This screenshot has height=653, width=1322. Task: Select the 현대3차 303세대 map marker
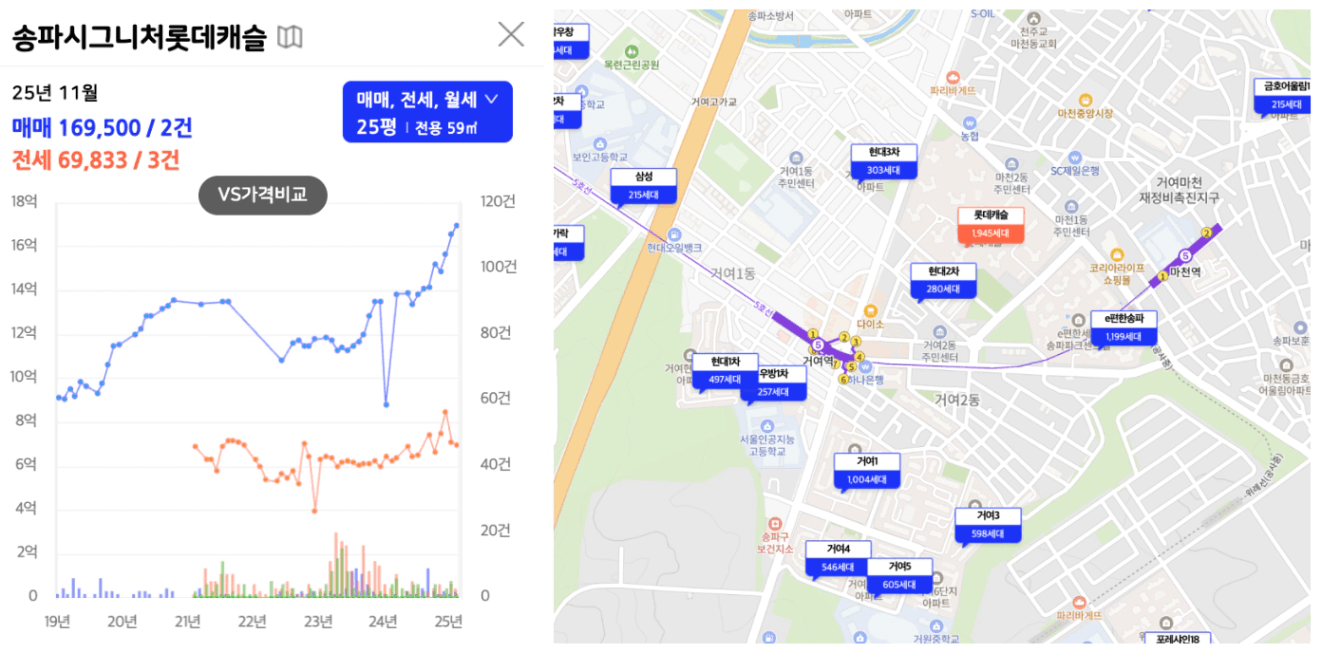pyautogui.click(x=884, y=161)
